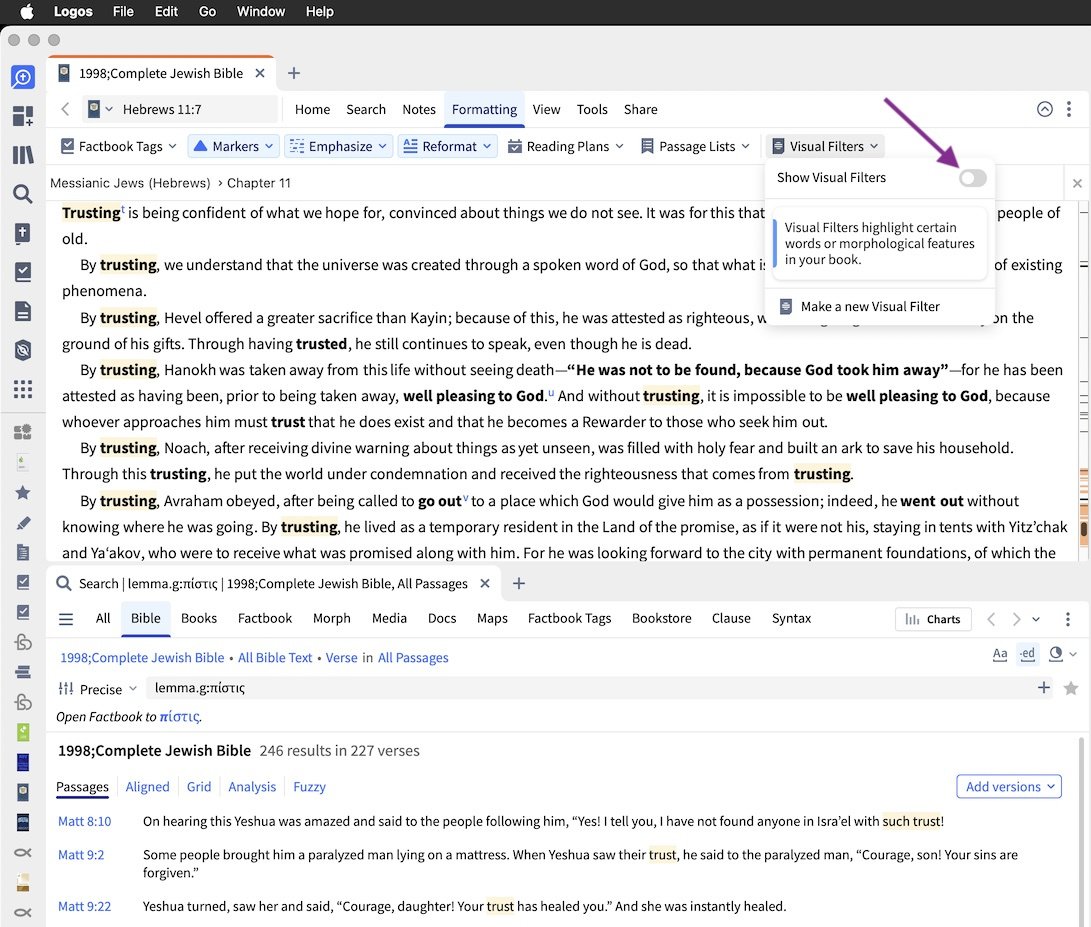Go to next result with right chevron near Charts

(1017, 619)
